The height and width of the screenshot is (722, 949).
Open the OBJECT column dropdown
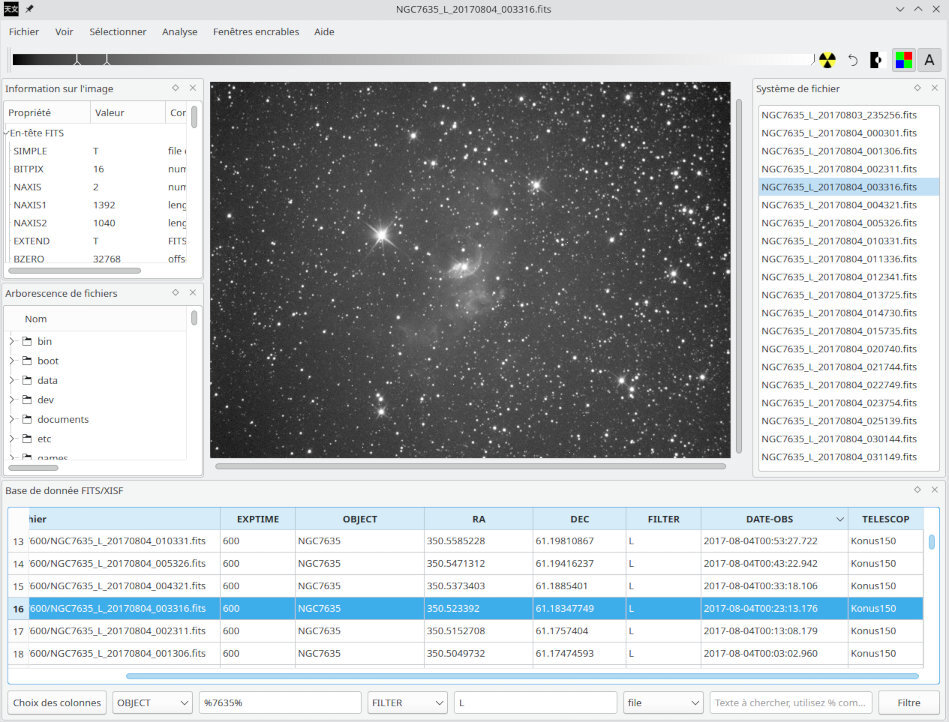(x=152, y=703)
